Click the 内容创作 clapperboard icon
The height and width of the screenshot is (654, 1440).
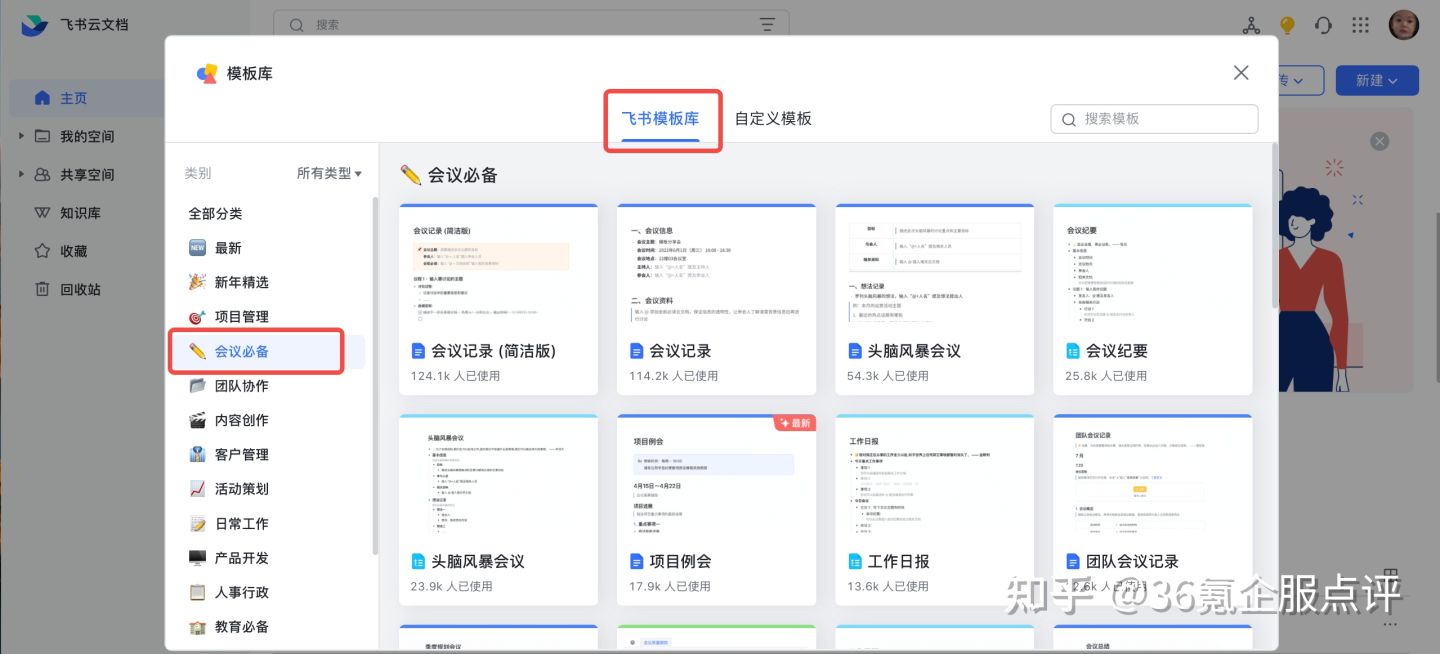coord(197,420)
